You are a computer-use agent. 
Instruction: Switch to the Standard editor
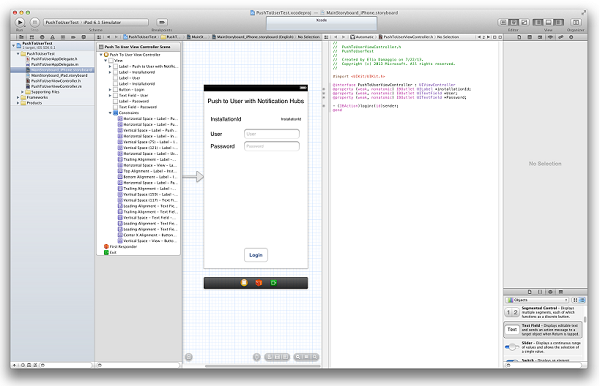coord(504,22)
